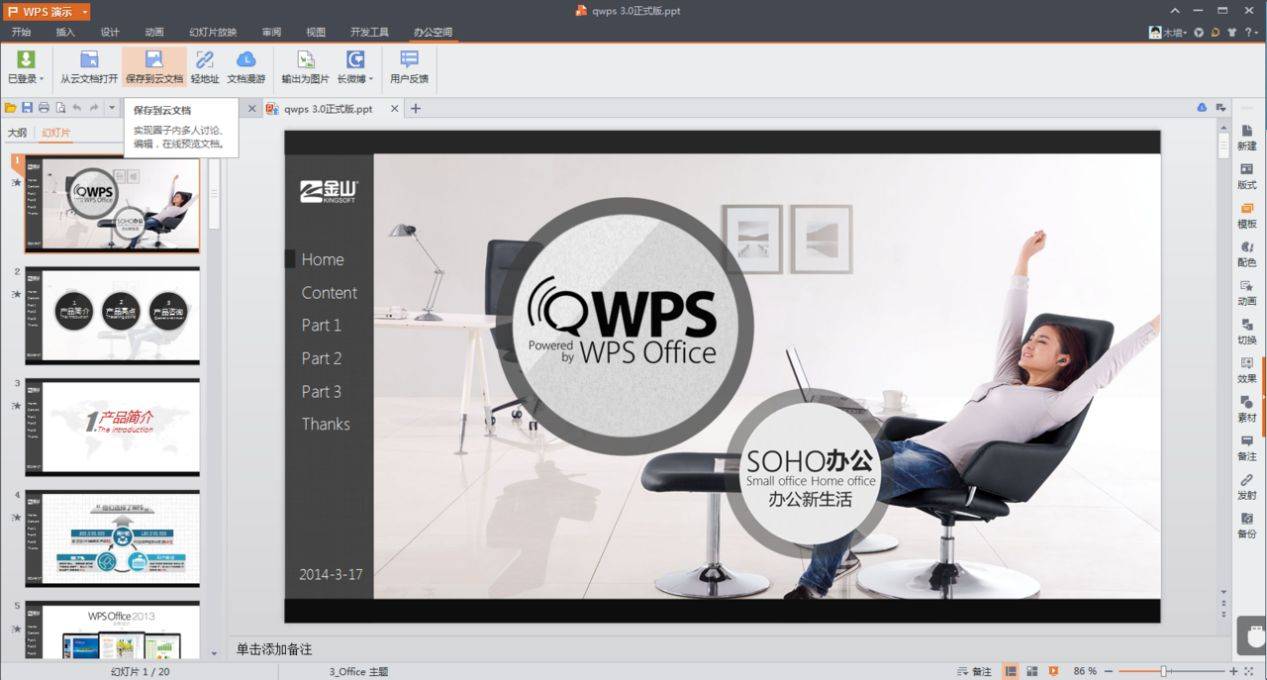Open the 切换 transition sidebar icon

[x=1247, y=332]
